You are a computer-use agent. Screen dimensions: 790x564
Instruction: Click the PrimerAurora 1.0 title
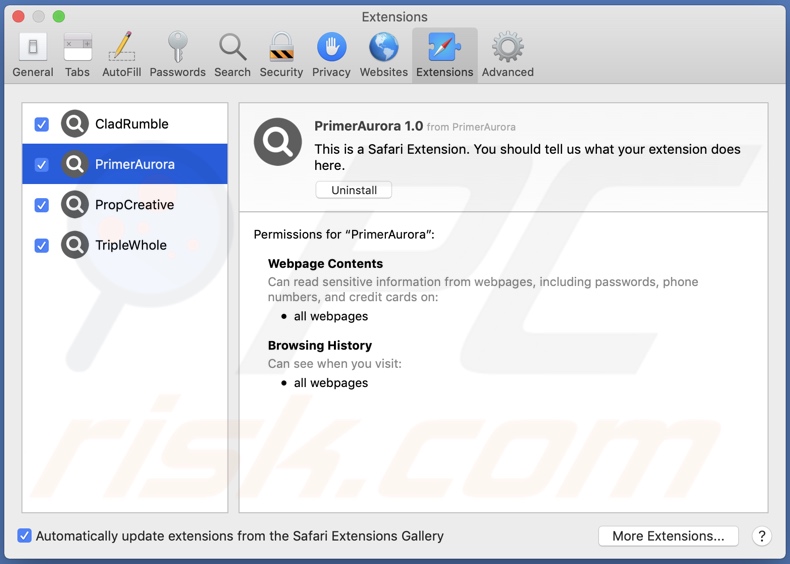(369, 126)
